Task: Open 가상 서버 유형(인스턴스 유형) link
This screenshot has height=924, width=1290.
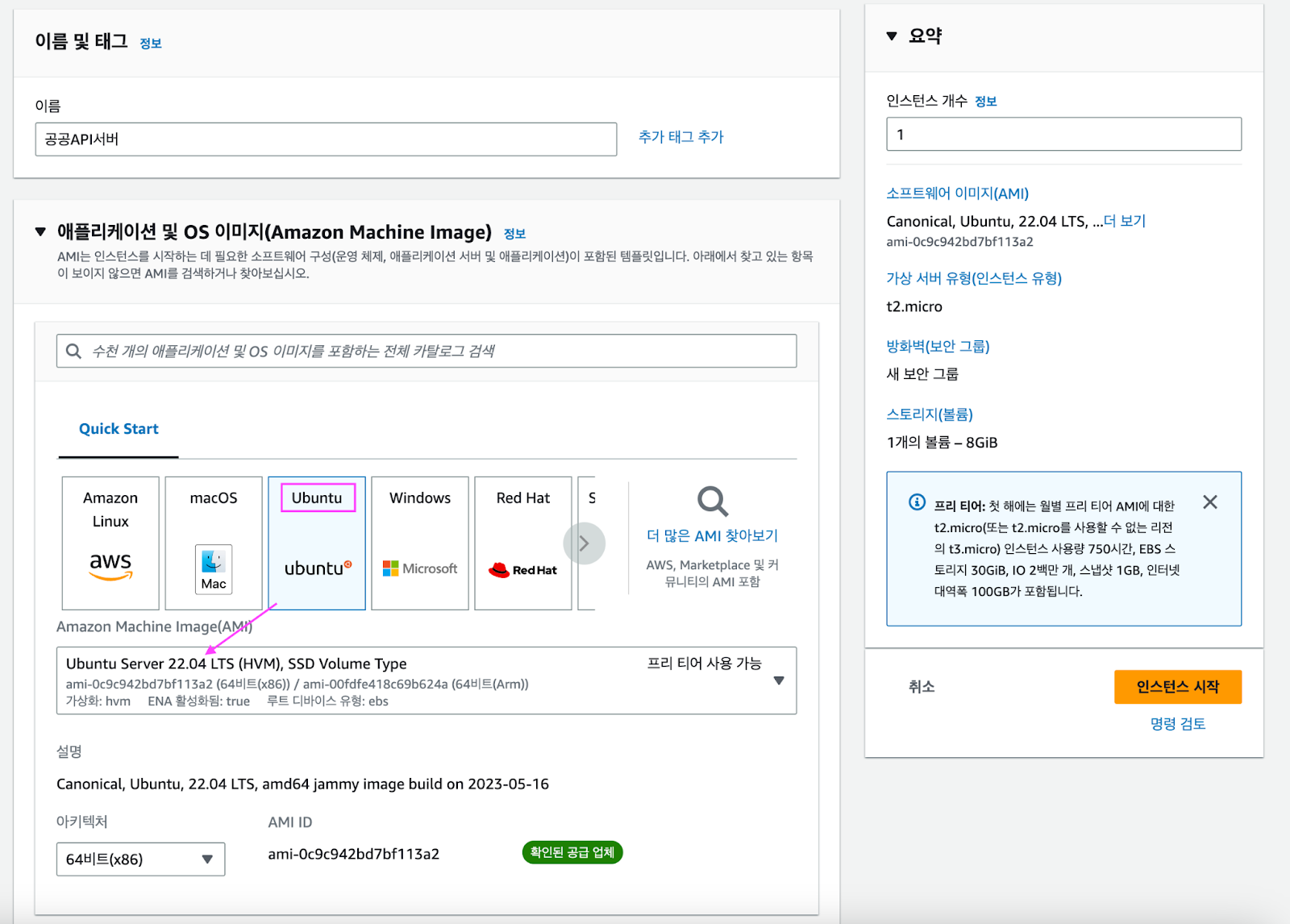Action: (974, 278)
